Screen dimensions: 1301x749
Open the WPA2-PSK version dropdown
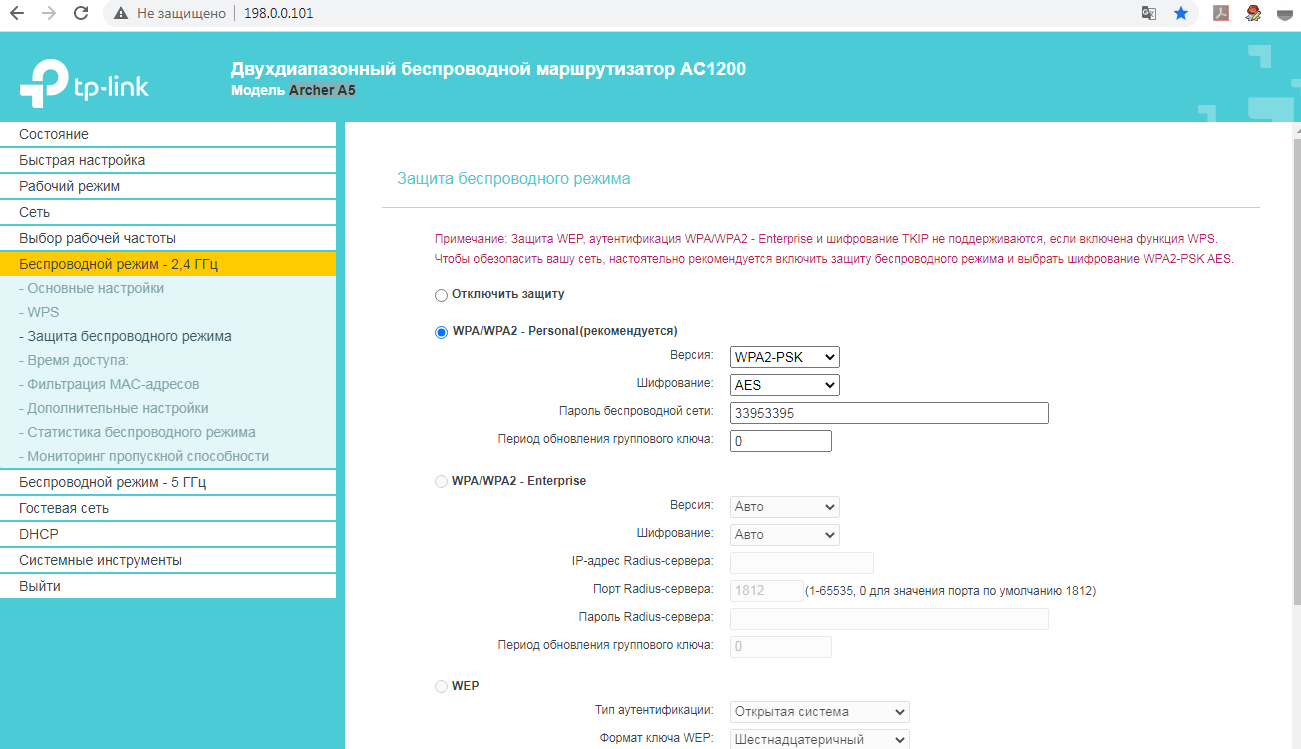(785, 357)
